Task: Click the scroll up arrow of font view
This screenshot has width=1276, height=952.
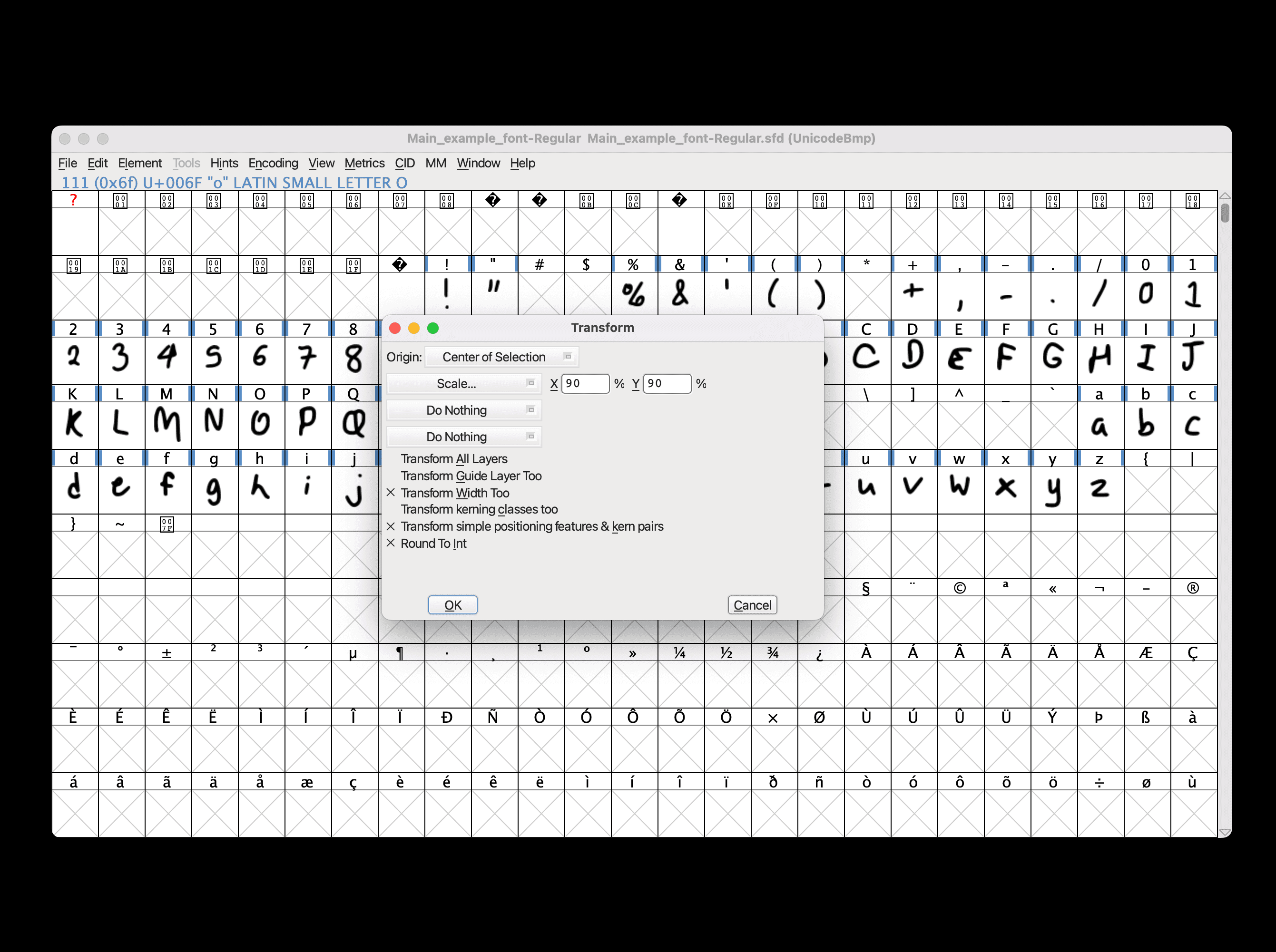Action: click(x=1225, y=196)
